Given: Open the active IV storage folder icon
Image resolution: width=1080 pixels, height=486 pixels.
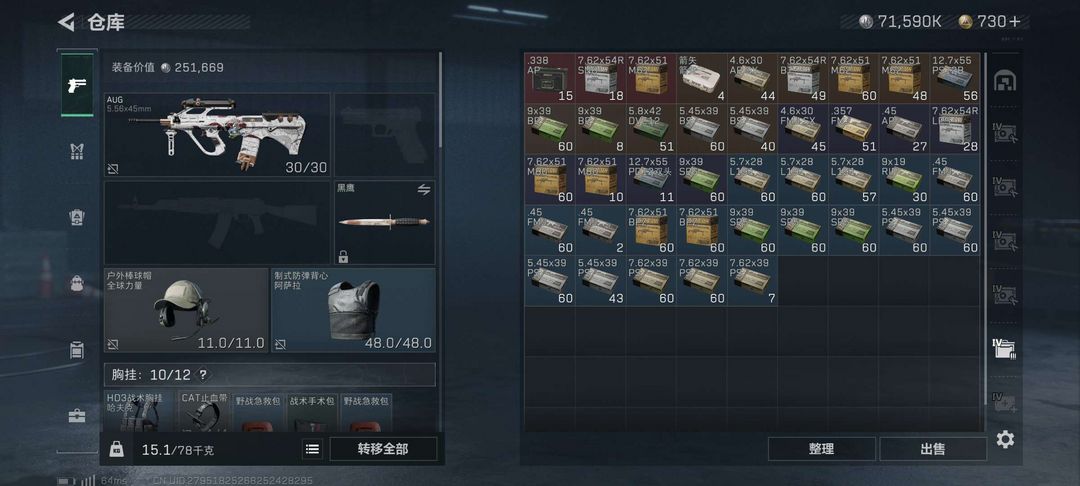Looking at the screenshot, I should [1004, 348].
